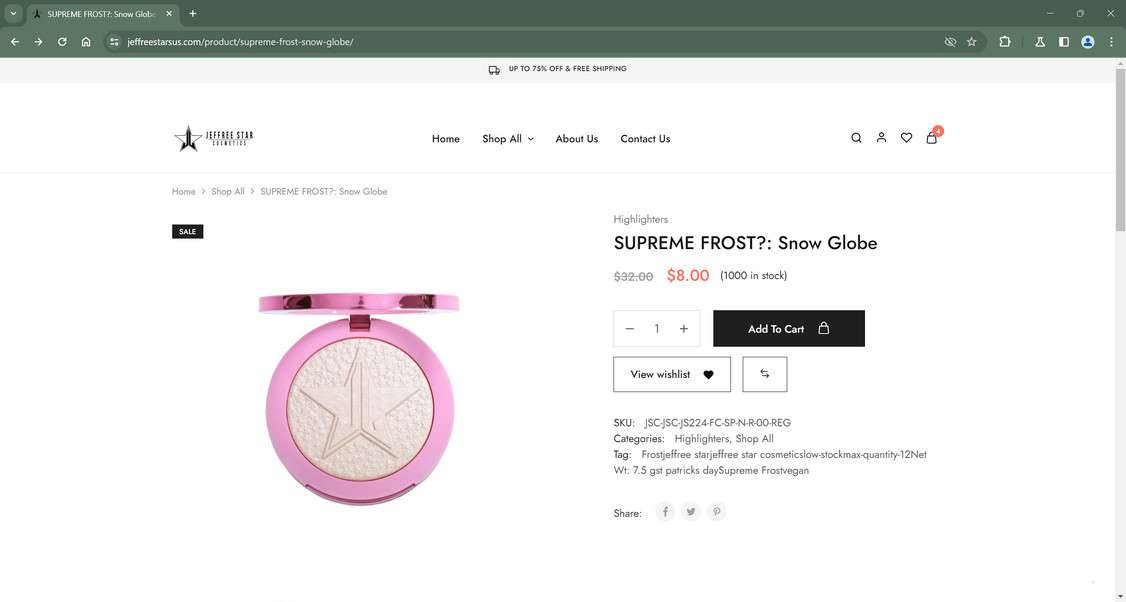Open the site search icon

[x=856, y=138]
